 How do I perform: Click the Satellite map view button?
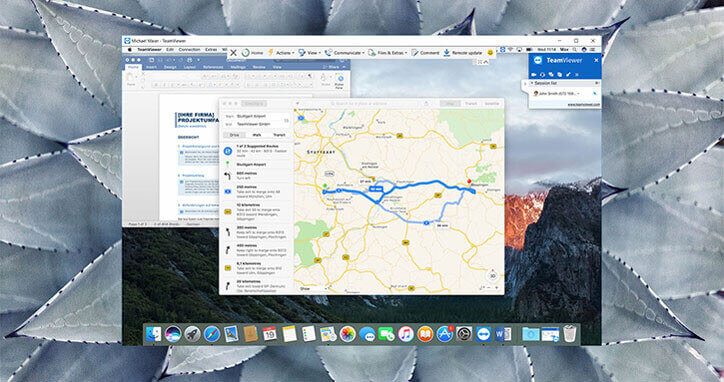[x=492, y=103]
